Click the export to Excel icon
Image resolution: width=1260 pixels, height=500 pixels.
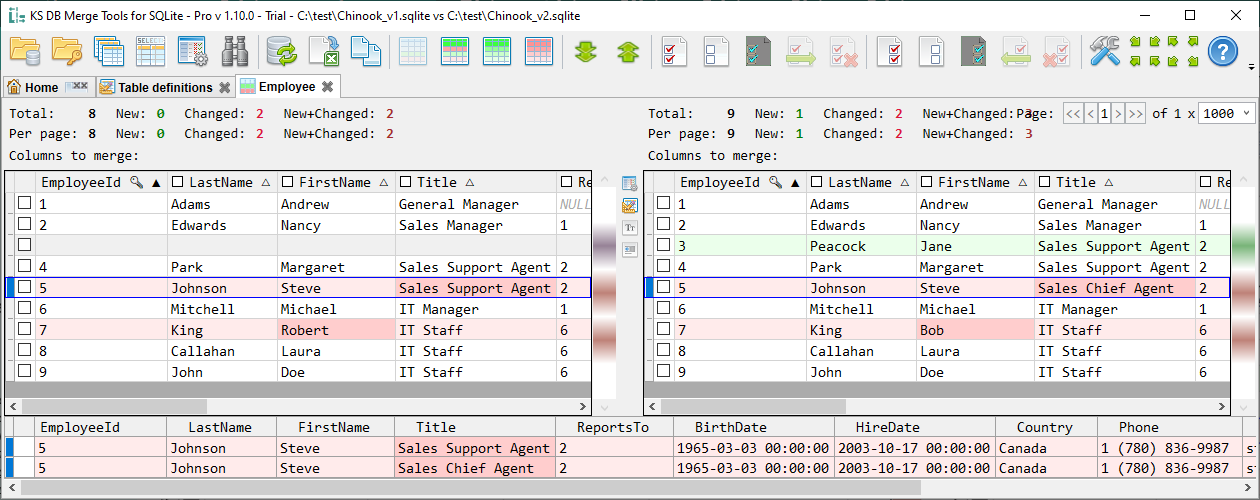324,50
